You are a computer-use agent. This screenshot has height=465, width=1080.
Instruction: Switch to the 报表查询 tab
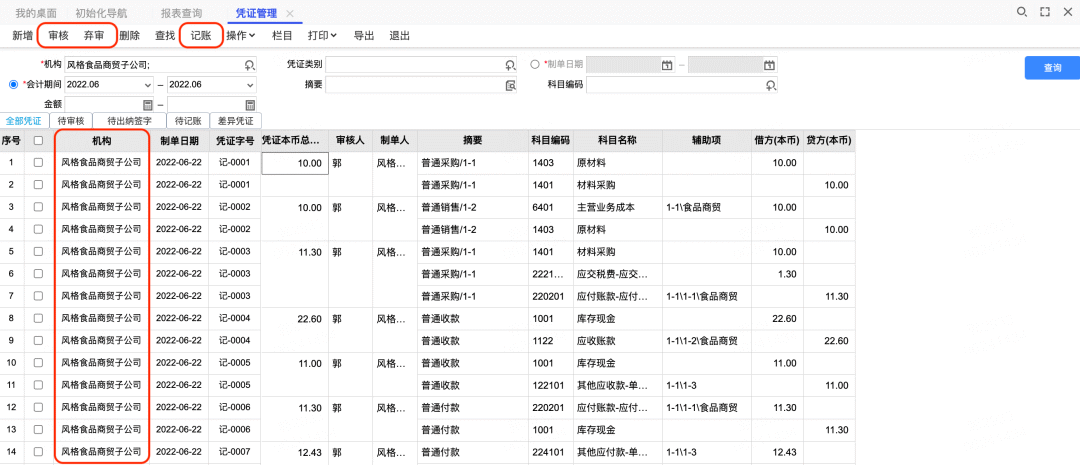181,13
